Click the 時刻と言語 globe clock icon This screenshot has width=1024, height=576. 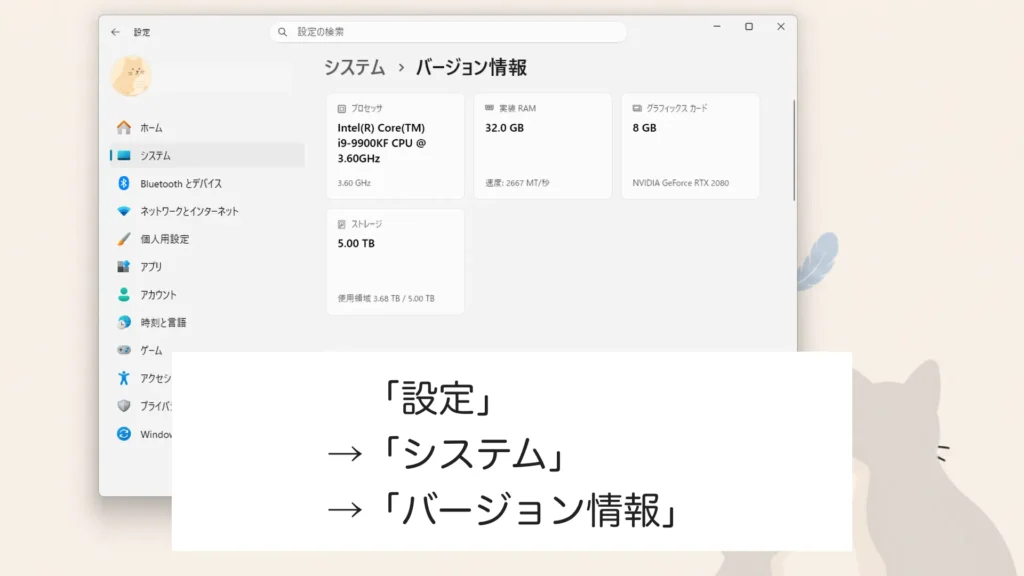(123, 322)
